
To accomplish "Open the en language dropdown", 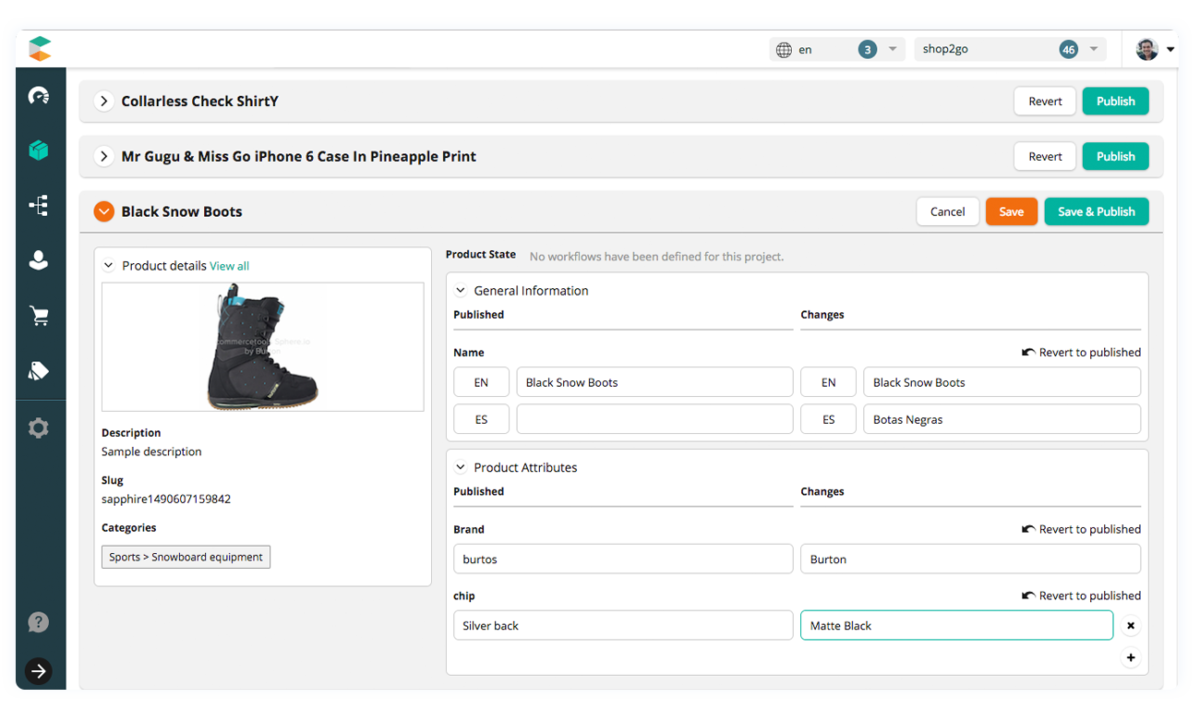I will click(x=838, y=49).
